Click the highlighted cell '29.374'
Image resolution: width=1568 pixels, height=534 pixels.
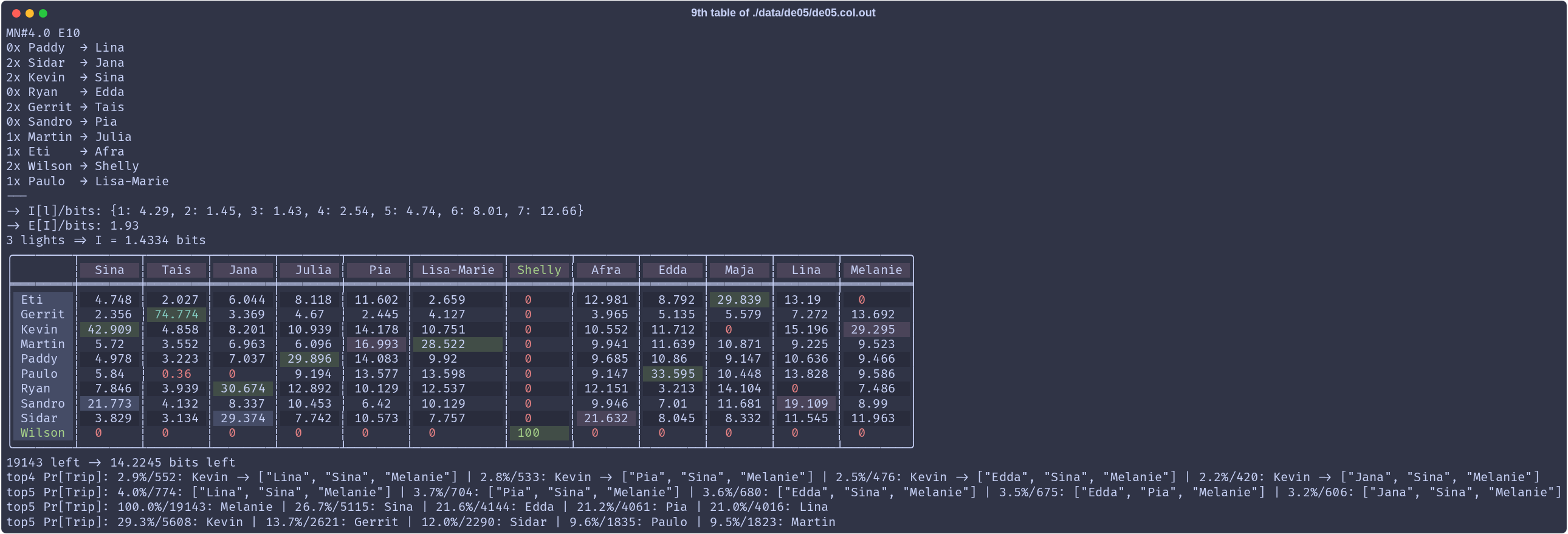point(243,419)
